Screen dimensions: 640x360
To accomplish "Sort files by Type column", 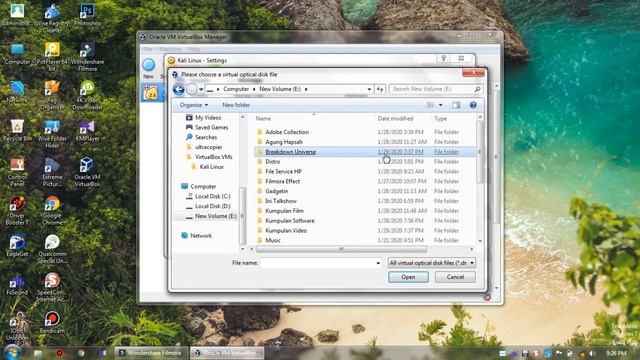I will (453, 118).
